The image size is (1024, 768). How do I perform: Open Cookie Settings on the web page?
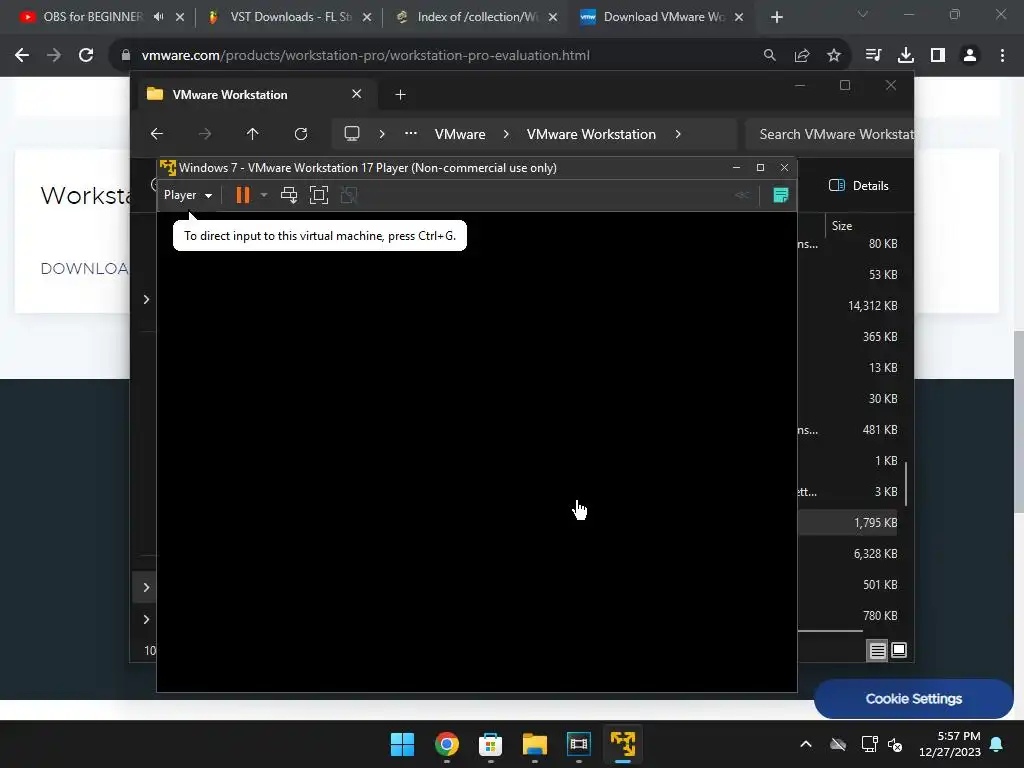(x=914, y=699)
